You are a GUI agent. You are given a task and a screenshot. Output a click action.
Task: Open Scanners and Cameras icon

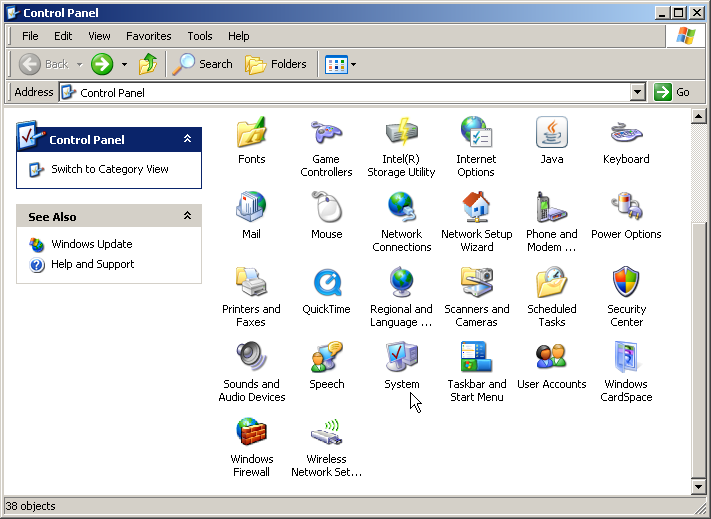(476, 282)
